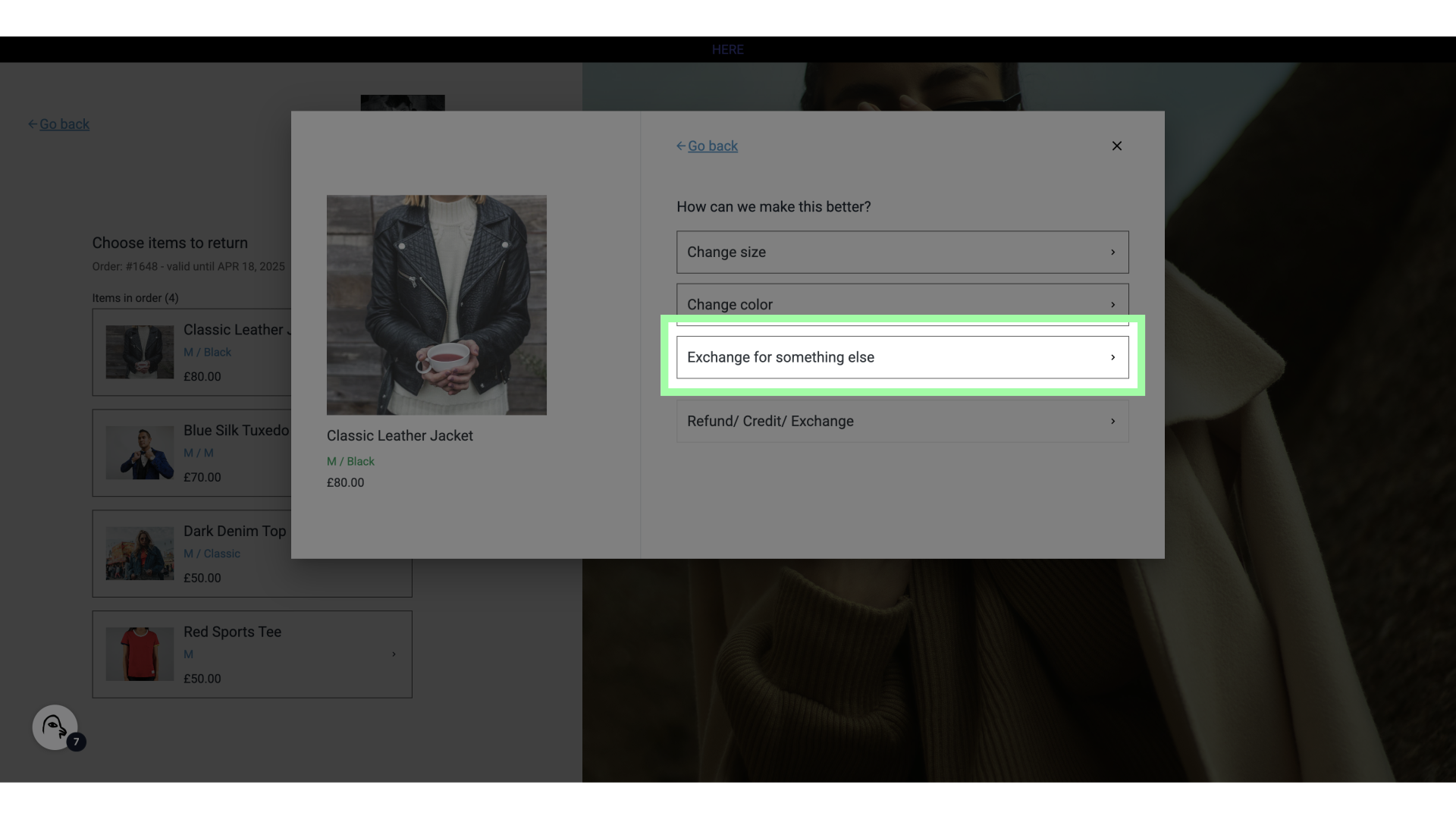Select Refund/ Credit/ Exchange option
This screenshot has height=819, width=1456.
click(902, 421)
